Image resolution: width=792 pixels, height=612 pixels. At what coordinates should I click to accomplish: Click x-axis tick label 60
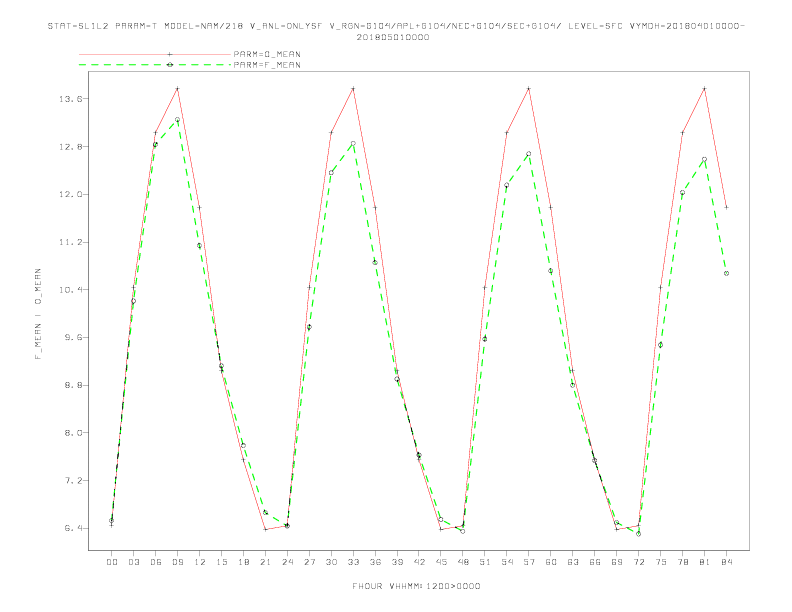click(x=551, y=562)
